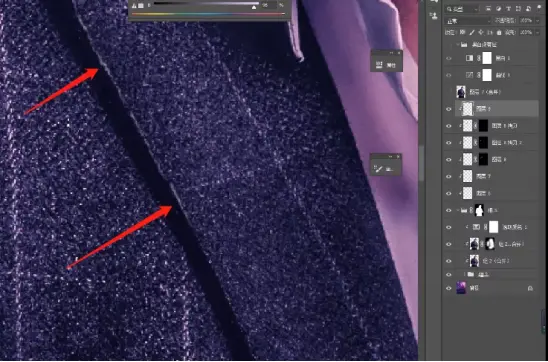
Task: Toggle visibility of group with silhouette mask
Action: point(449,210)
